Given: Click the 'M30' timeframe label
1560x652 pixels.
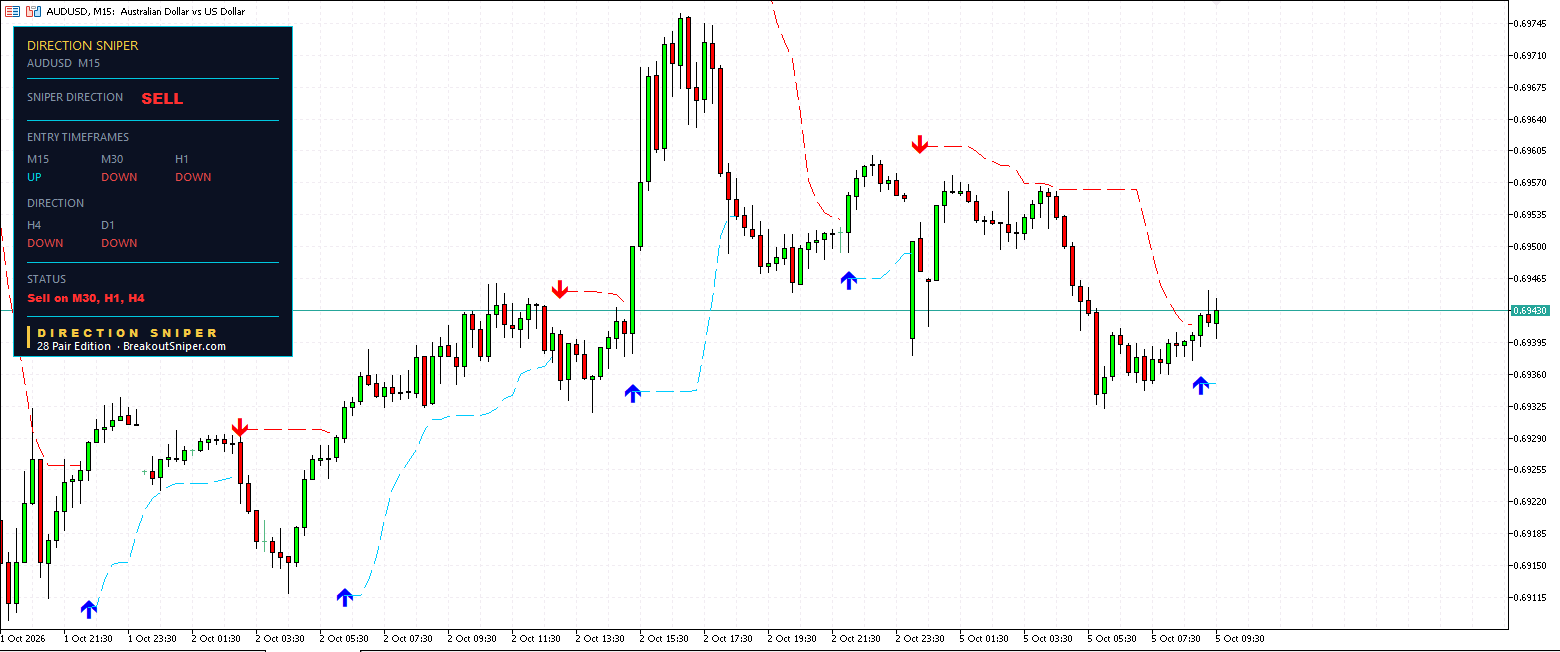Looking at the screenshot, I should click(113, 159).
